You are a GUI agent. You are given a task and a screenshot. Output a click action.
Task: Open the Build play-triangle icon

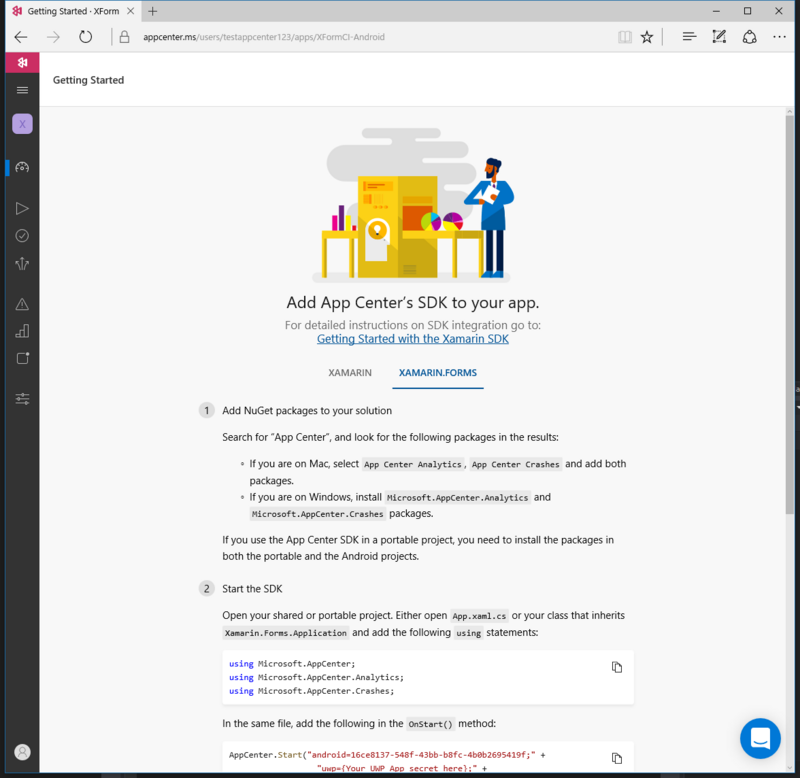[22, 208]
